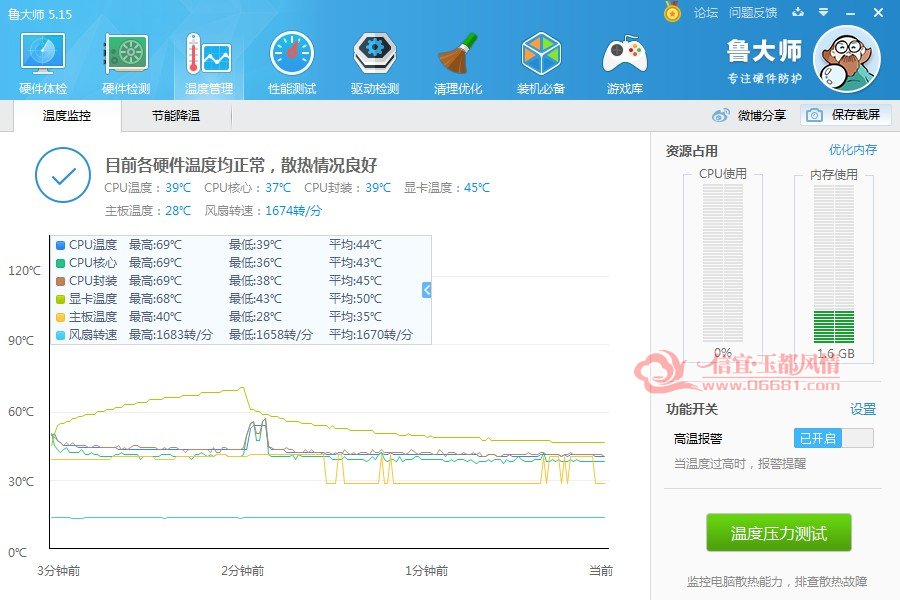
Task: Click the 主板温度 28℃ reading
Action: coord(148,211)
